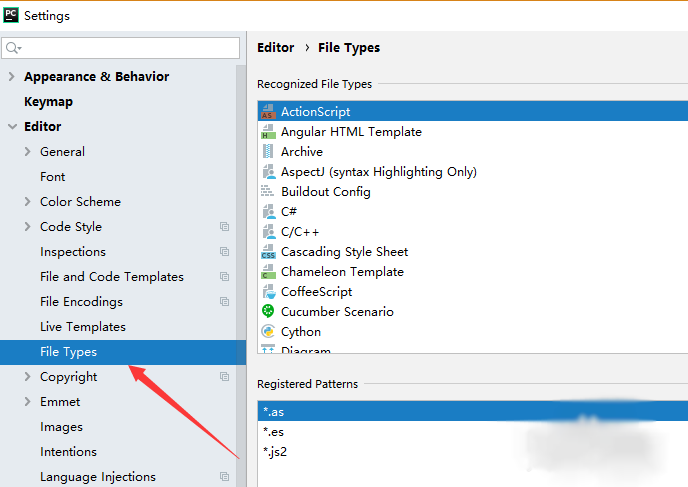Screen dimensions: 688x487
Task: Open the Live Templates page
Action: pos(82,327)
